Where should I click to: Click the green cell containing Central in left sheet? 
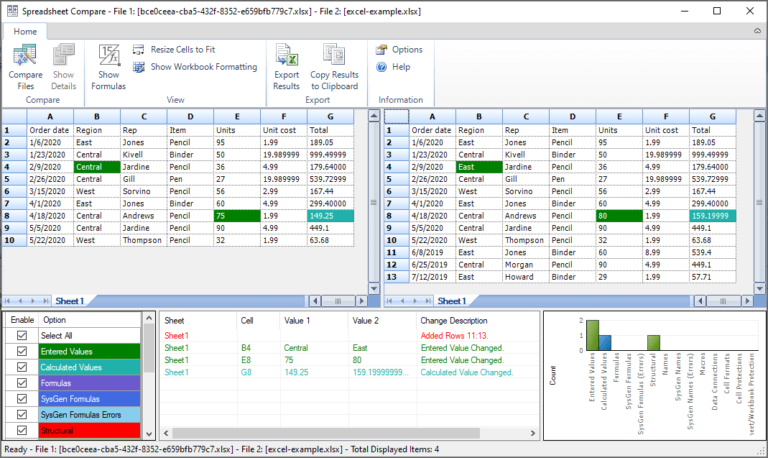tap(95, 167)
